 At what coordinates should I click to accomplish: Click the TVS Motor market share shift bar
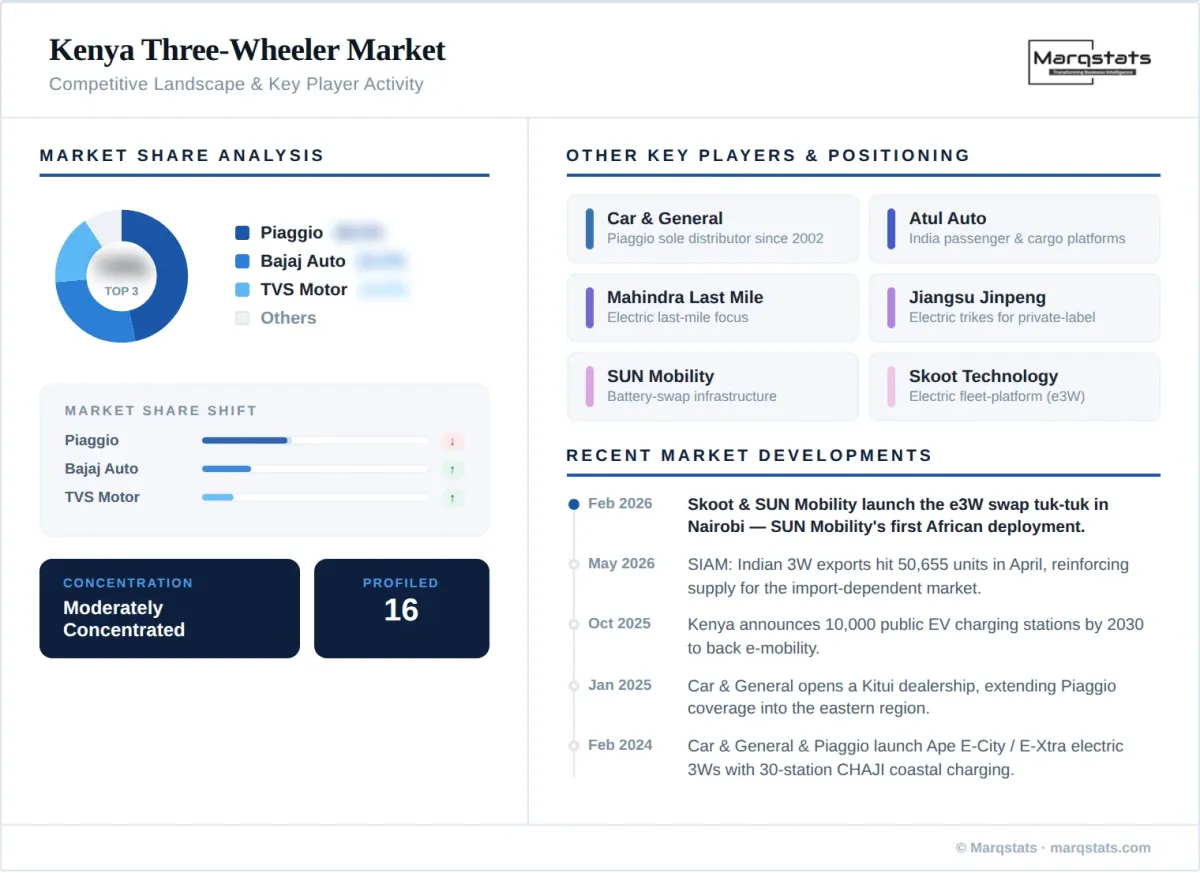point(315,497)
